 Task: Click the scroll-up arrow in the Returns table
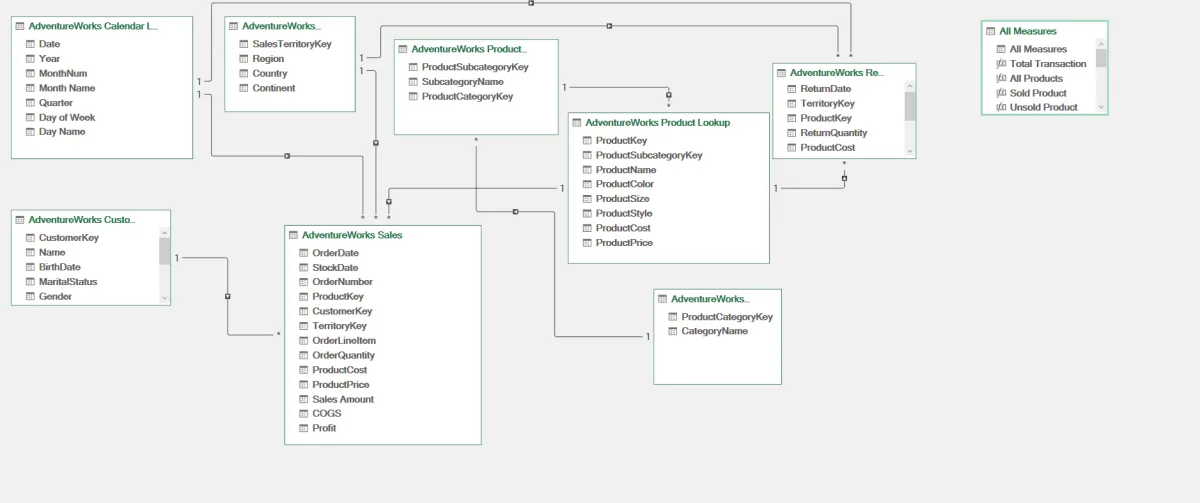pyautogui.click(x=910, y=87)
